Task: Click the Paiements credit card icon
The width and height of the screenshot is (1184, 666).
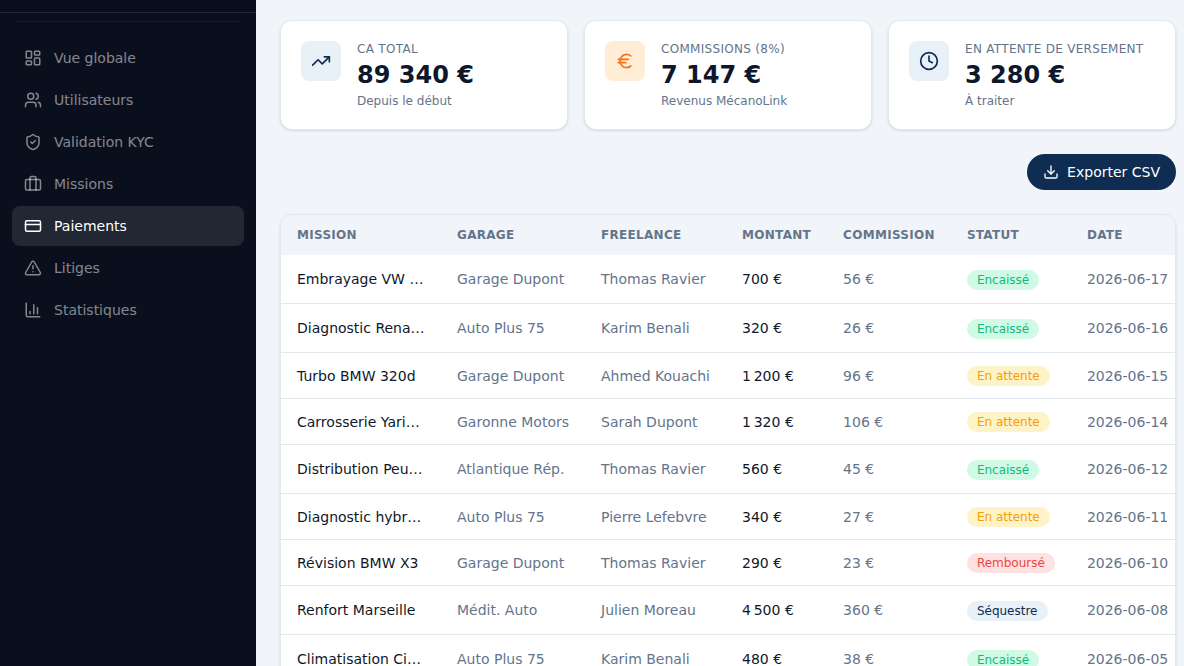Action: tap(32, 226)
